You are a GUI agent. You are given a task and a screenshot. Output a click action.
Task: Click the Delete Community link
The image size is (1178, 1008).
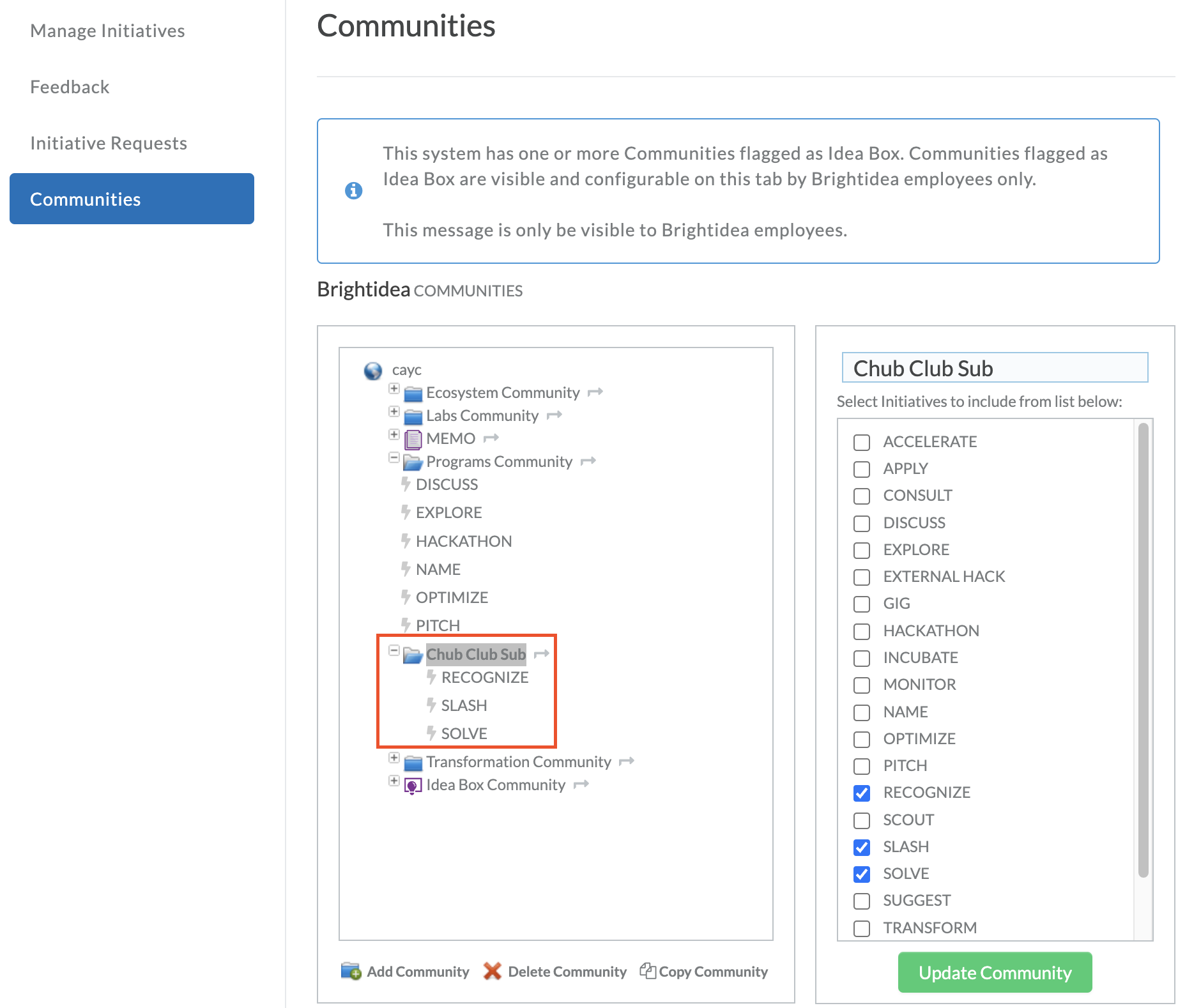(567, 972)
